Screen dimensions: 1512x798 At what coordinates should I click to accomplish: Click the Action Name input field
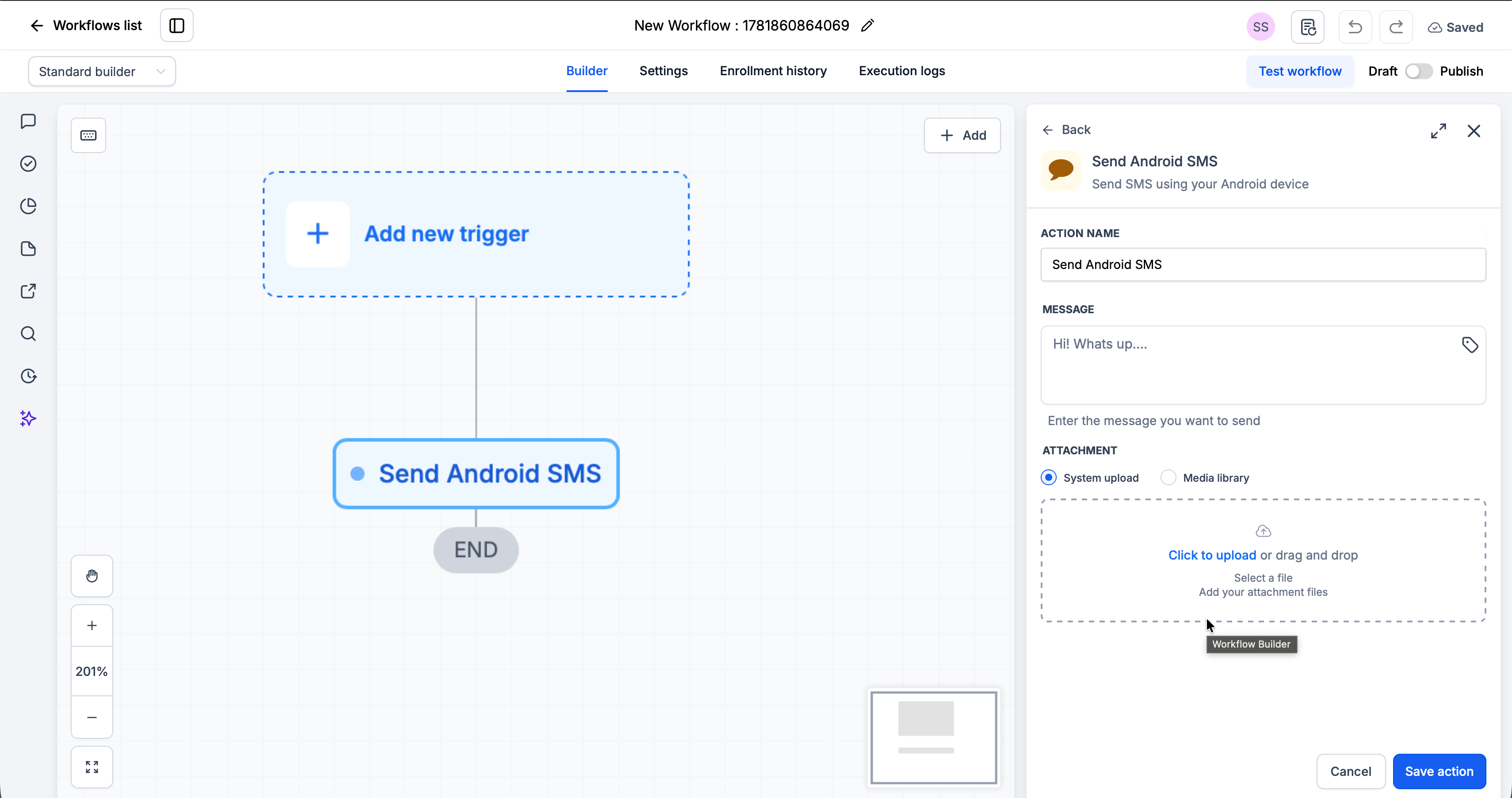pos(1263,265)
